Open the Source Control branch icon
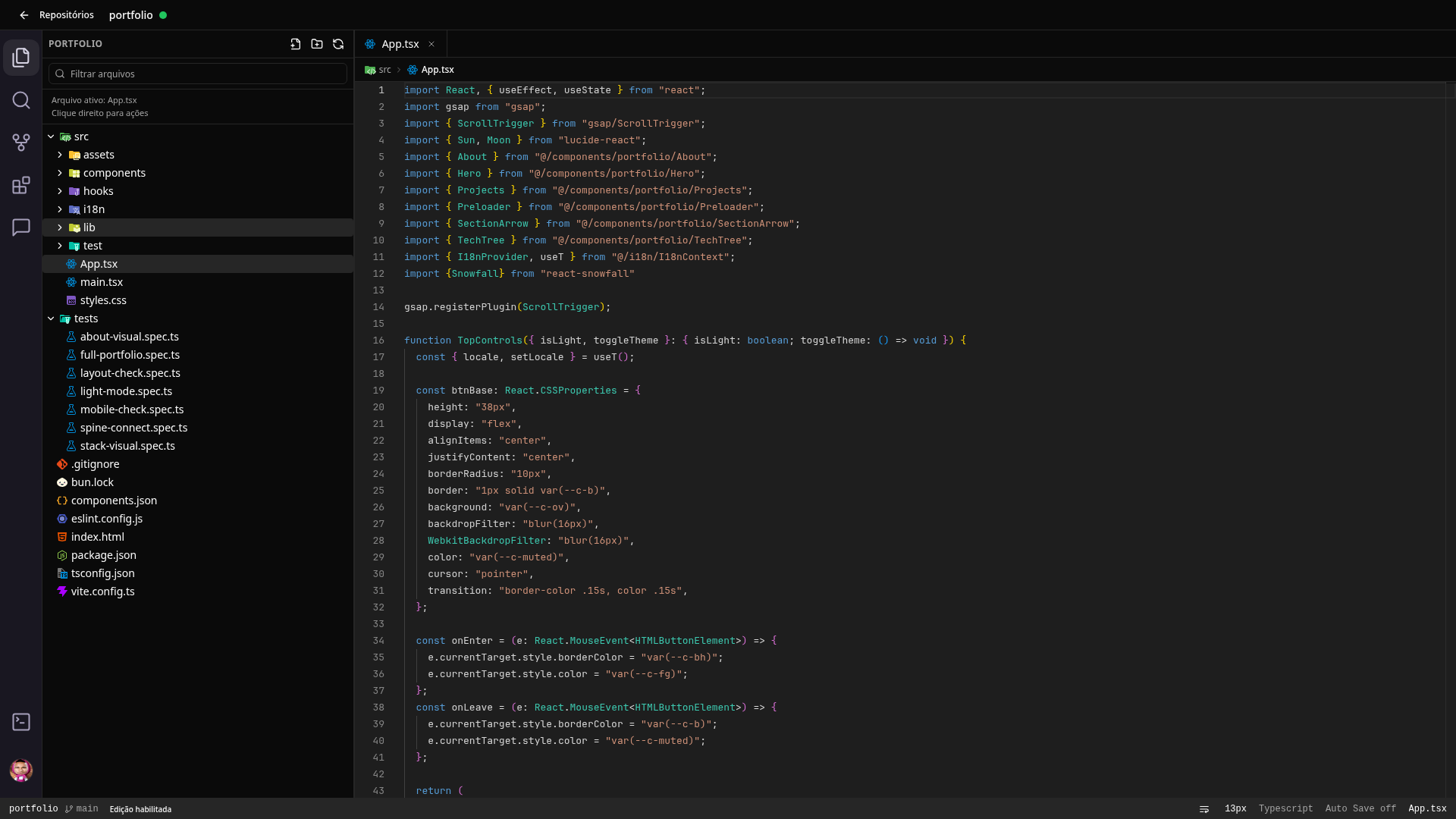 pos(21,143)
